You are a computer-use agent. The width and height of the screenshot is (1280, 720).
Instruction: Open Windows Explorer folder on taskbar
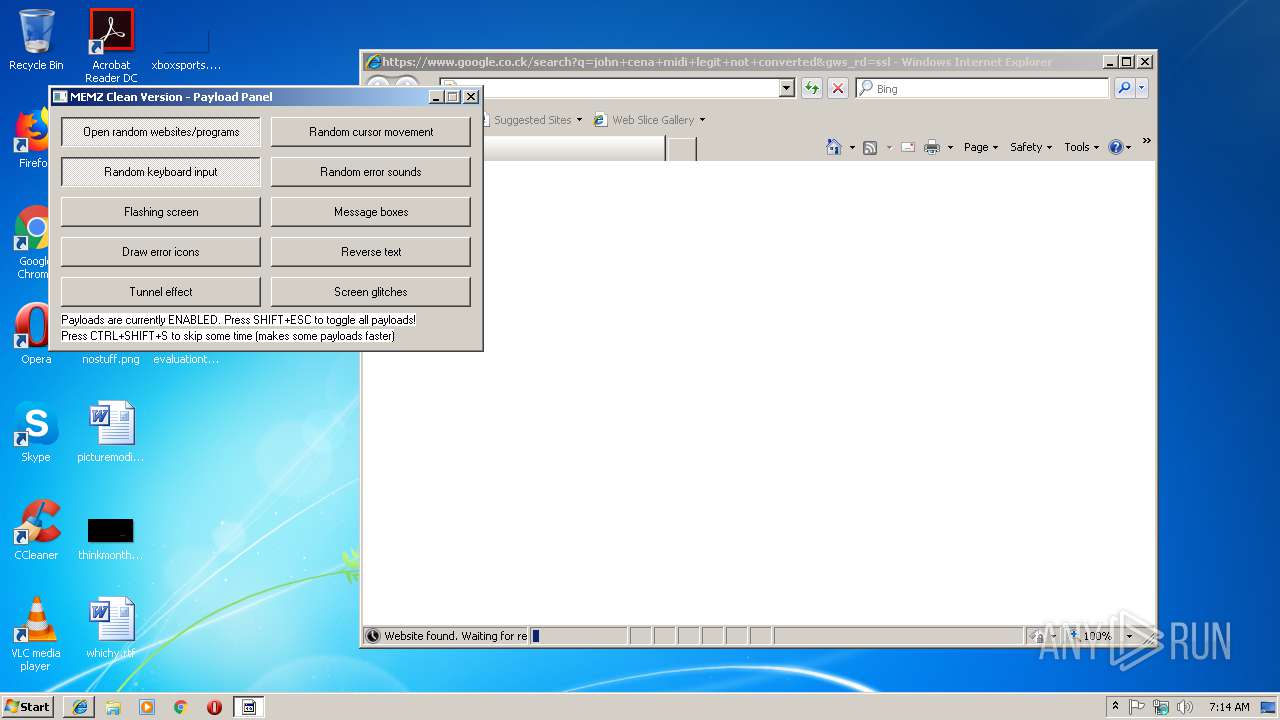pyautogui.click(x=113, y=707)
